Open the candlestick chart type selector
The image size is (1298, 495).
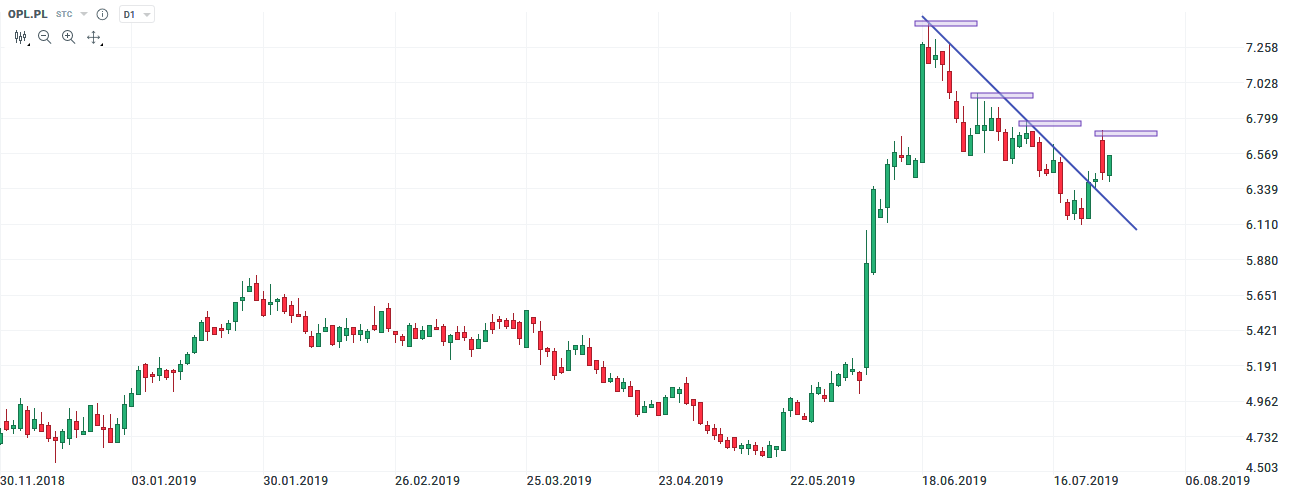(20, 37)
